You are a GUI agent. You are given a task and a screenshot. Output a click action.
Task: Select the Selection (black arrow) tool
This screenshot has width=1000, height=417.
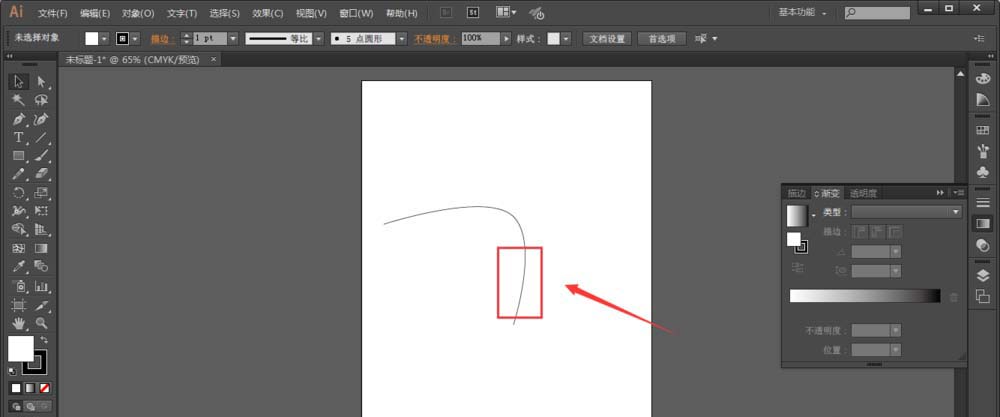tap(19, 81)
